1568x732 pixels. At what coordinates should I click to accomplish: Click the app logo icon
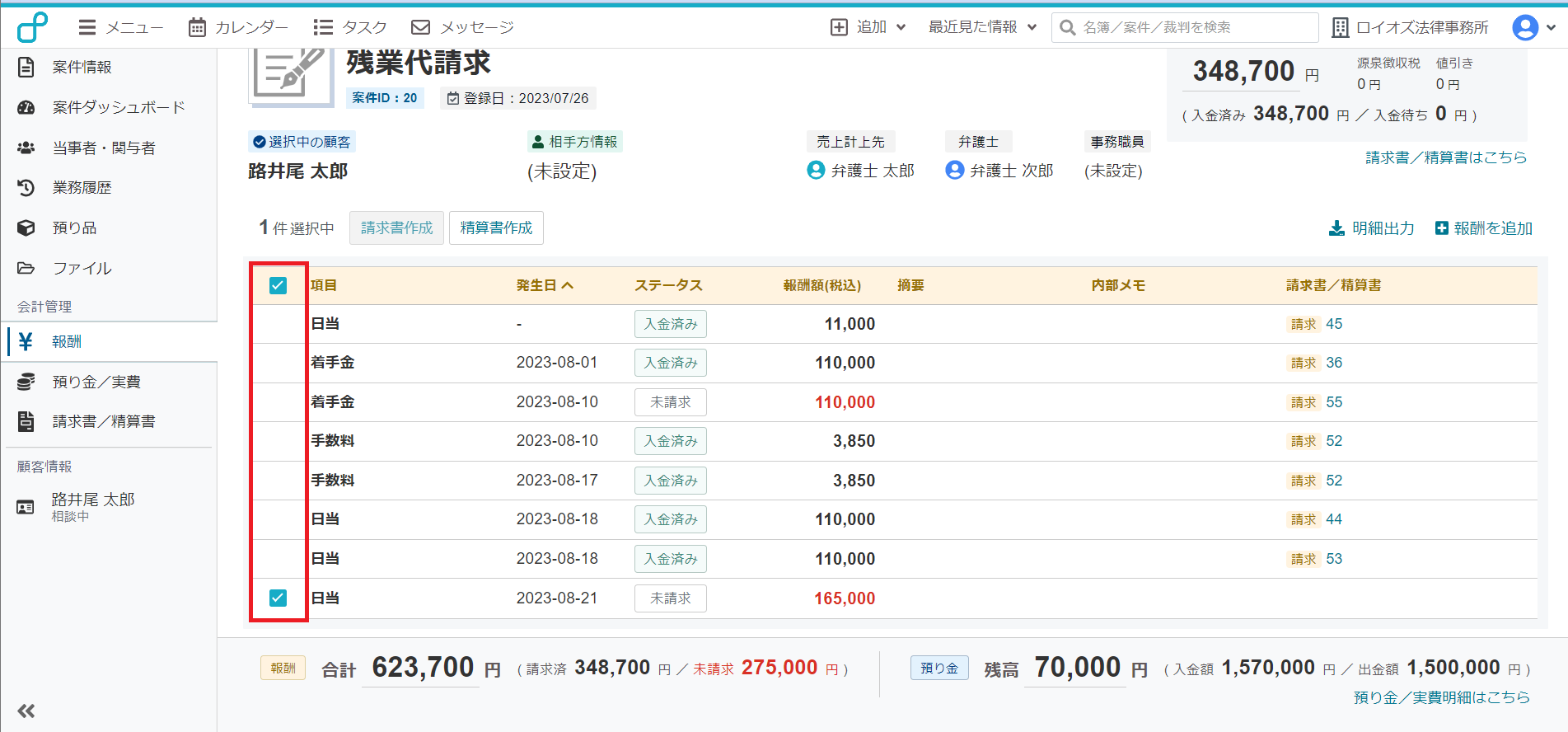32,27
